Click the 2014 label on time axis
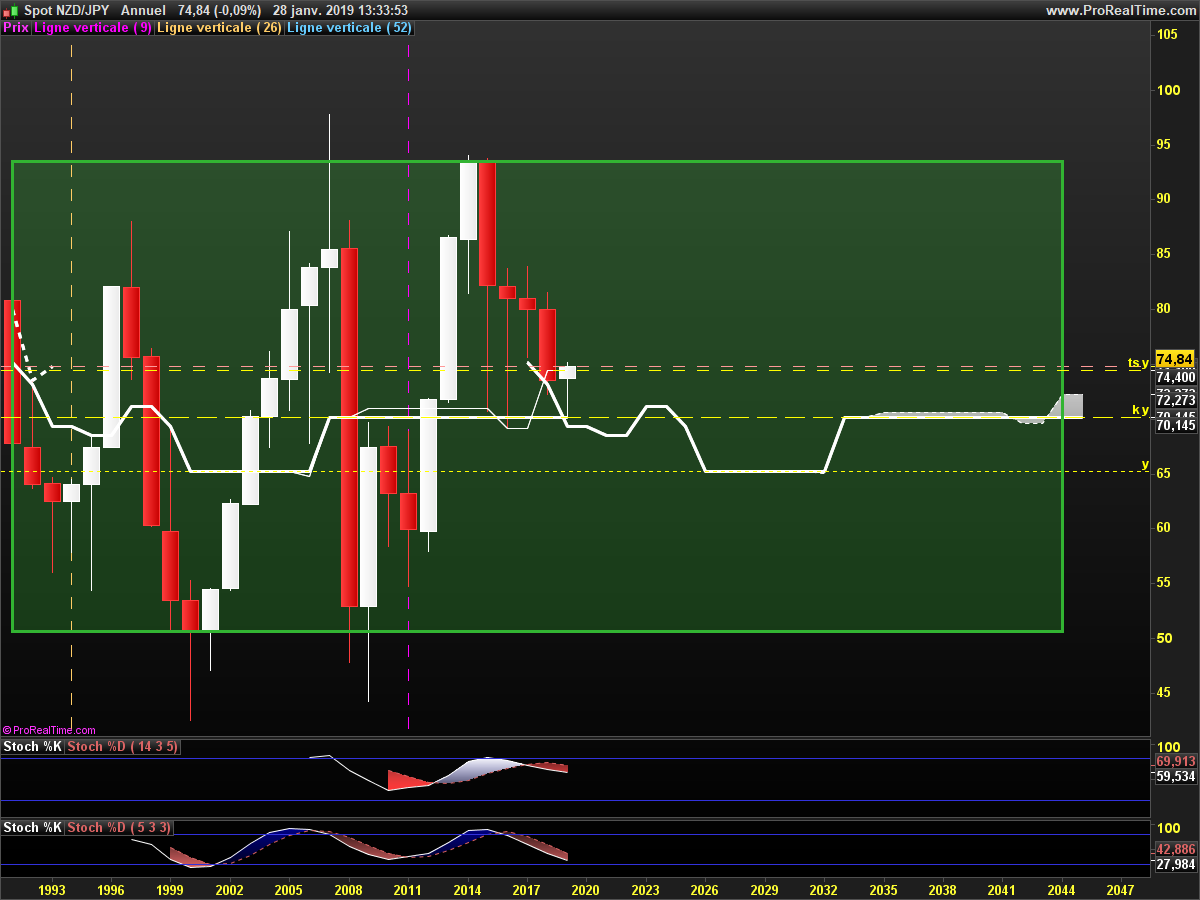The height and width of the screenshot is (900, 1200). point(467,889)
